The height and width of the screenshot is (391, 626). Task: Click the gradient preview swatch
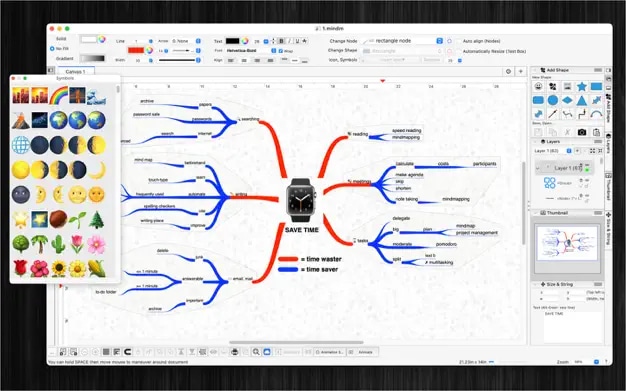tap(93, 58)
